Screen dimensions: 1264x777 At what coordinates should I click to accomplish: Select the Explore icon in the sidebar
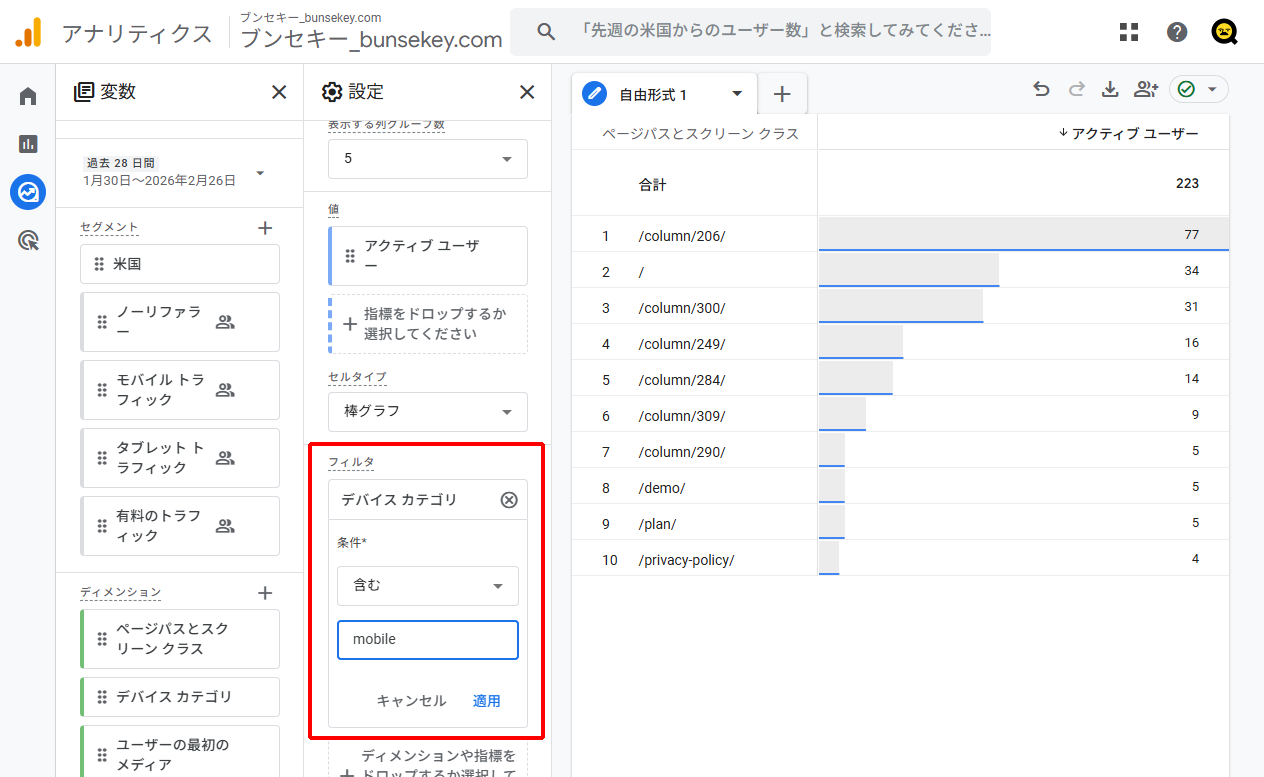(27, 192)
